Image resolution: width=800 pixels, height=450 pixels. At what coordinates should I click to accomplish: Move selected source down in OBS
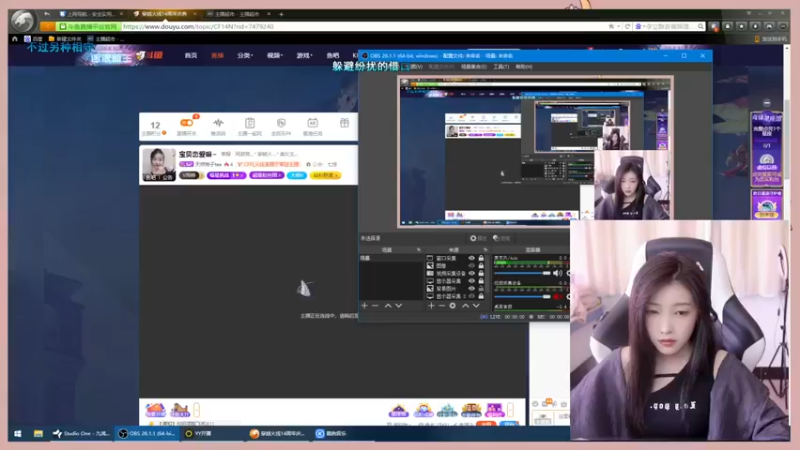(x=476, y=306)
